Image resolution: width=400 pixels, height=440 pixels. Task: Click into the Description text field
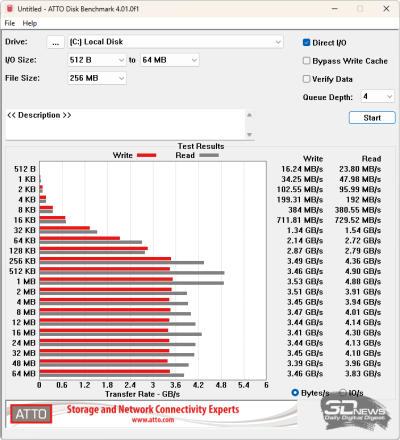click(126, 125)
